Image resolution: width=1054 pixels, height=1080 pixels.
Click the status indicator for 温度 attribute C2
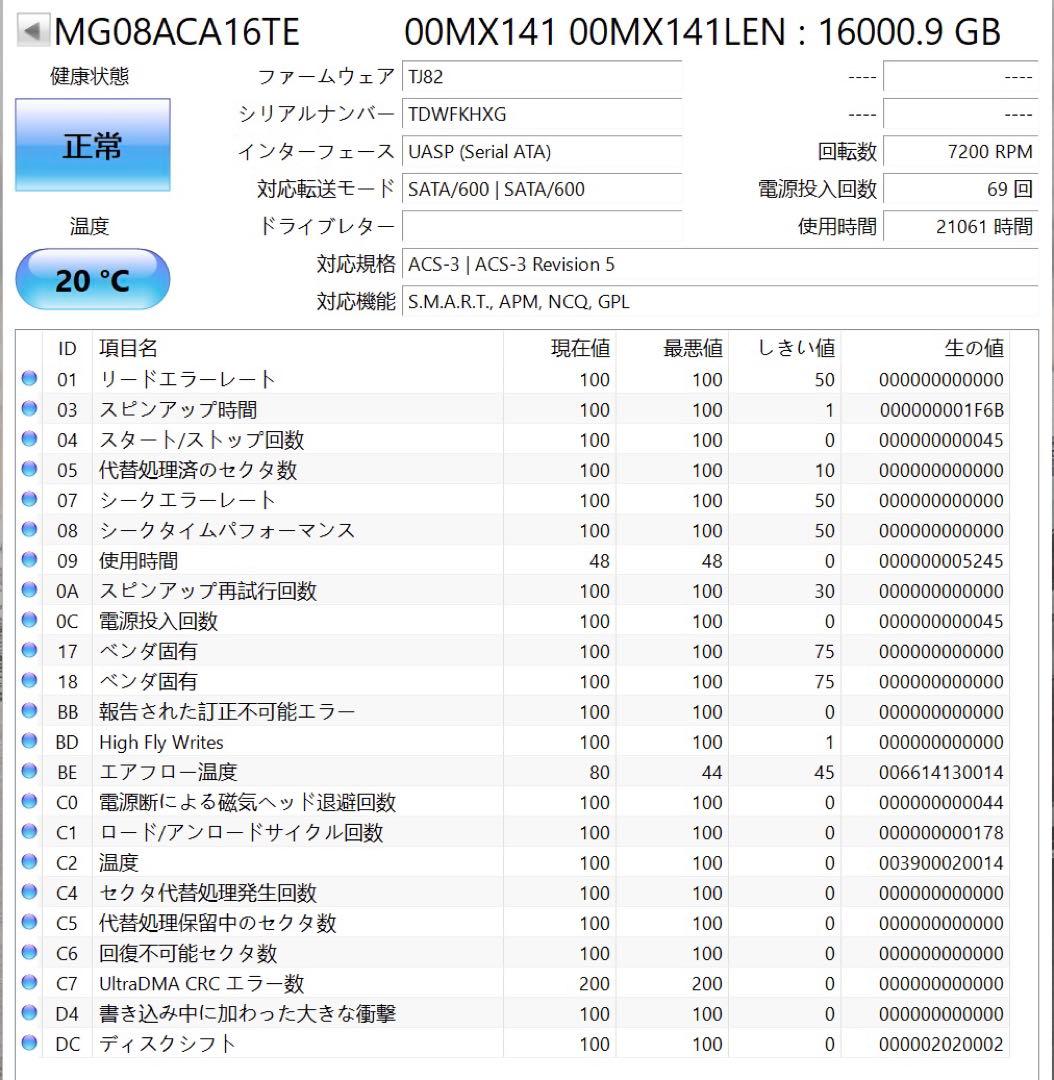pos(30,862)
